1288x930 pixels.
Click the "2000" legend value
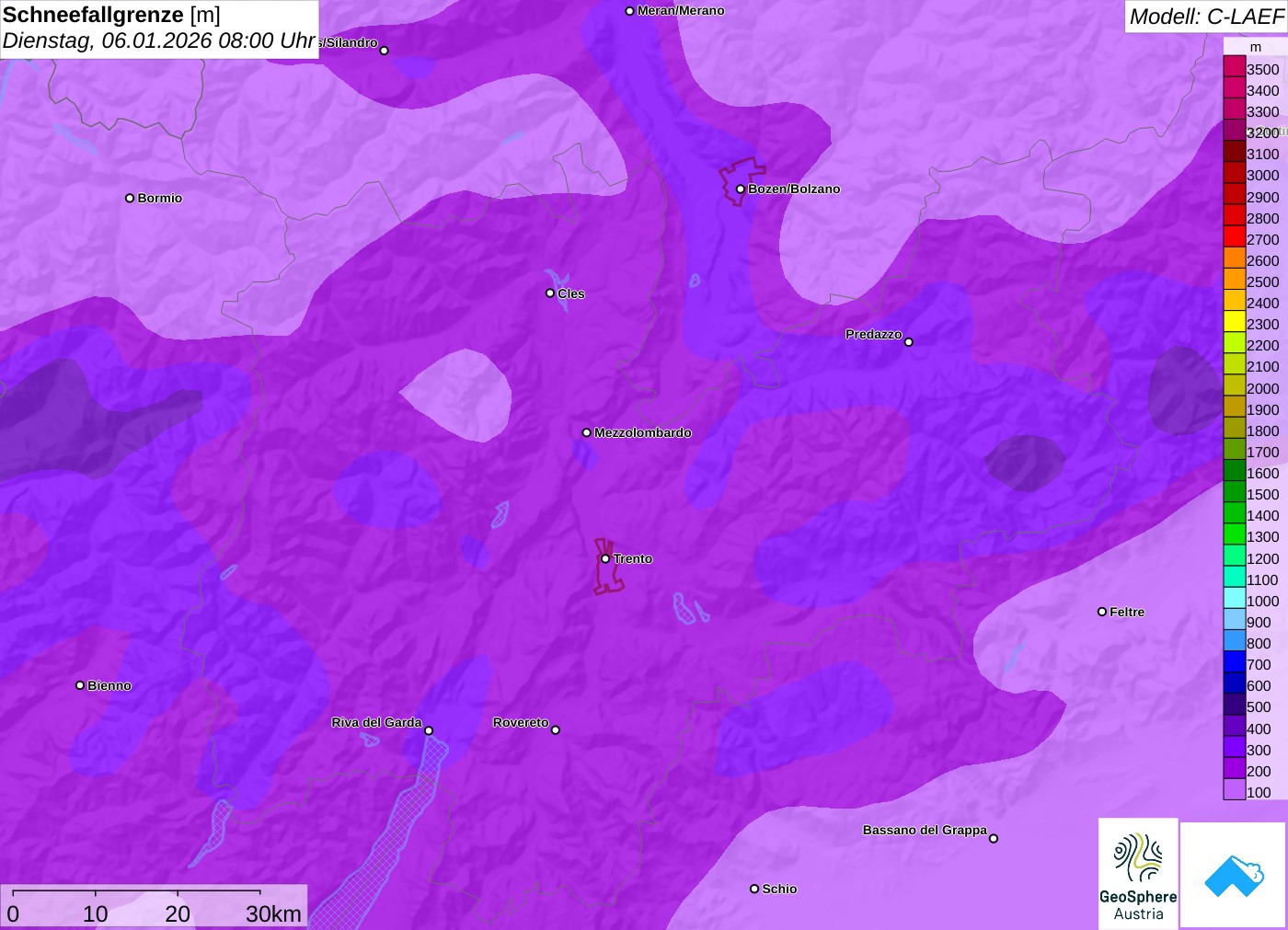coord(1262,388)
